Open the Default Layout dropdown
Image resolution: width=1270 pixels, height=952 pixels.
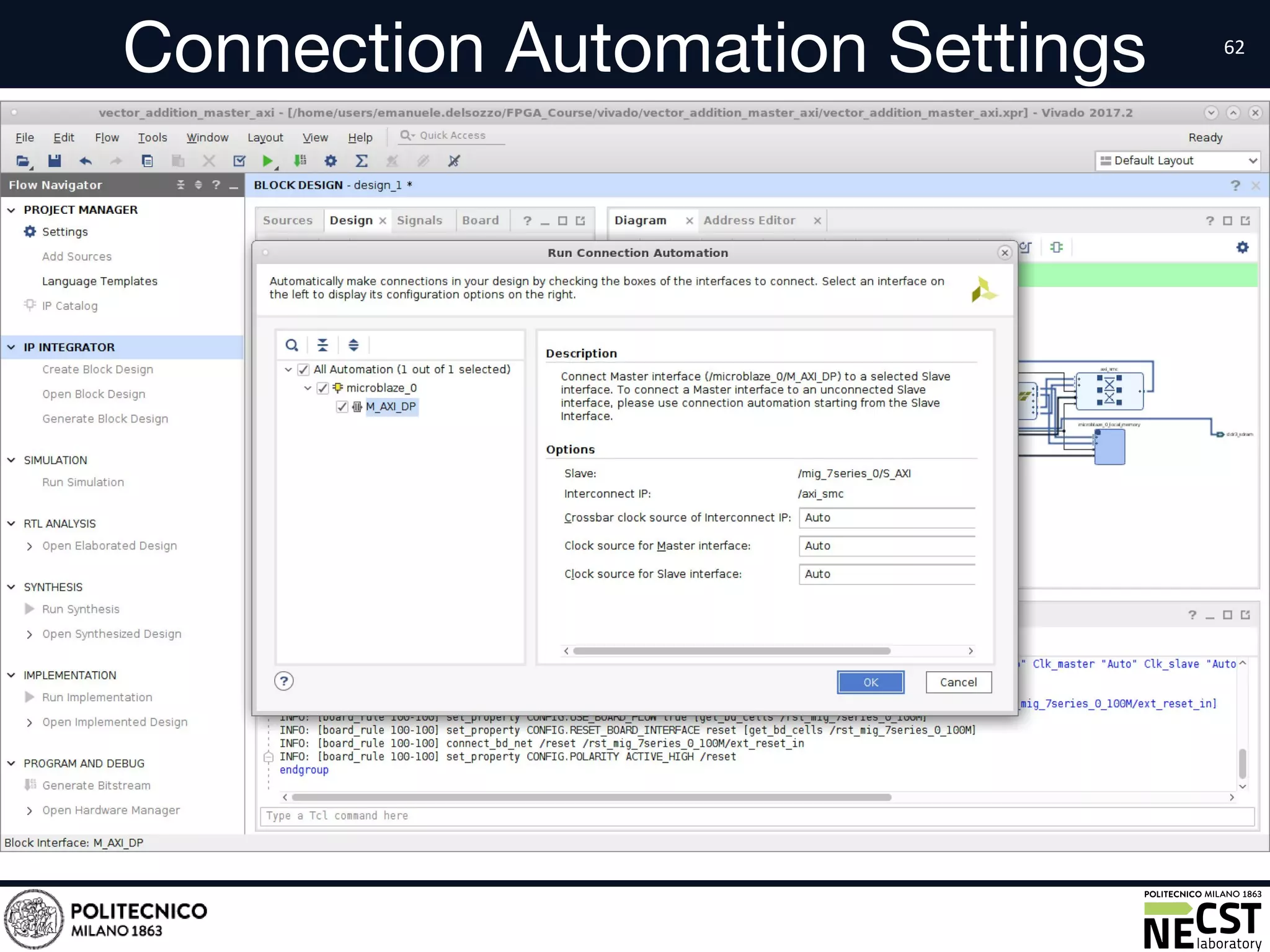point(1178,161)
